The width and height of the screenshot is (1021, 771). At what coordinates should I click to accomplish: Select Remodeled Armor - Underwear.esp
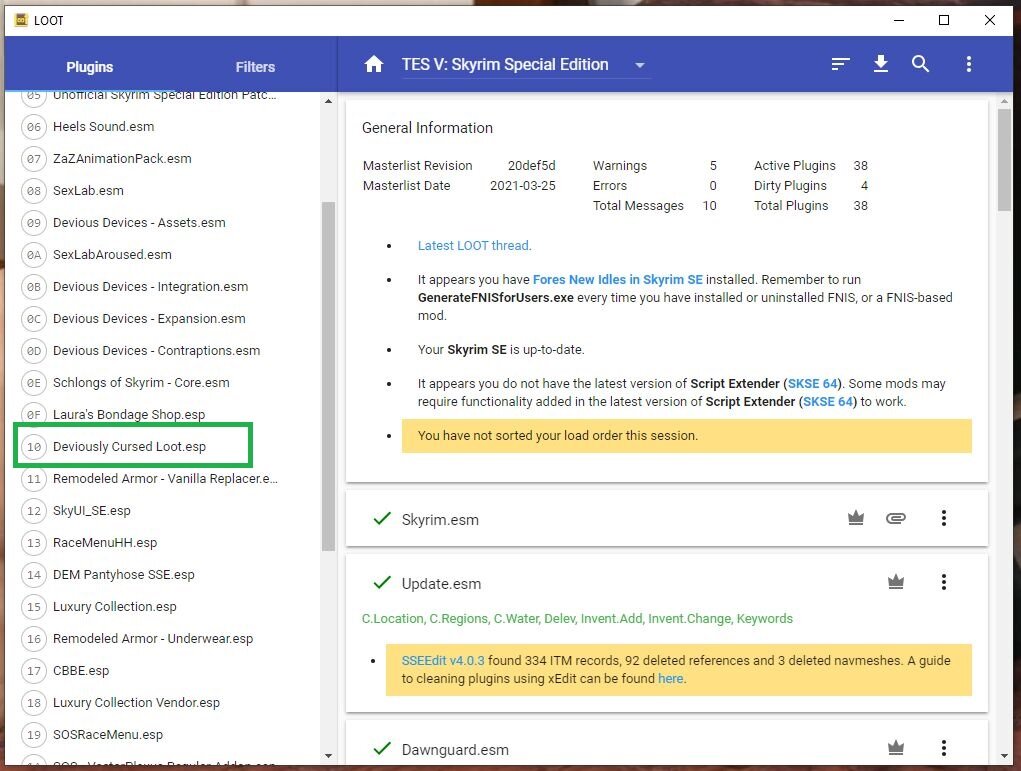[x=153, y=638]
